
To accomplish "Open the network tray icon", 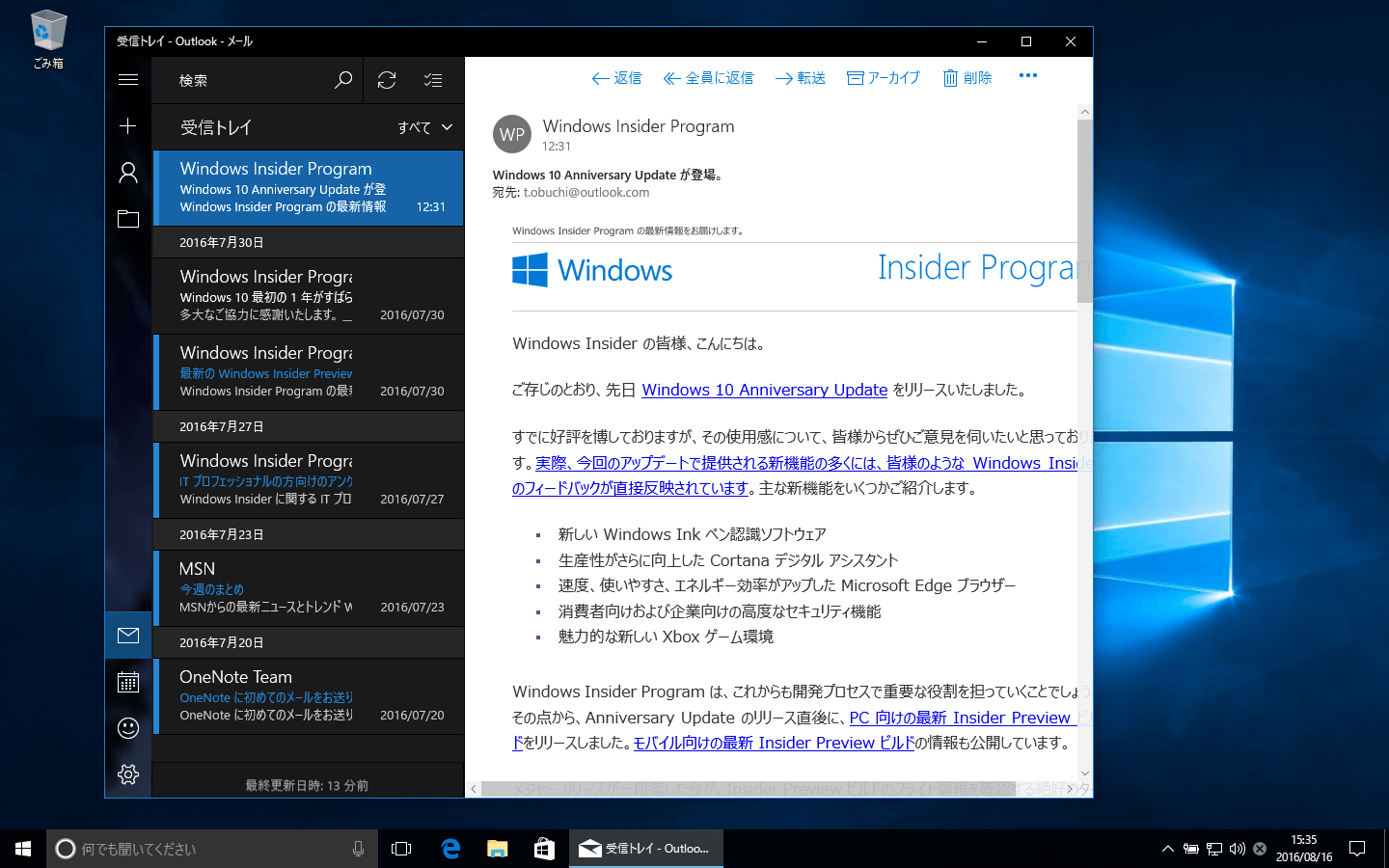I will pyautogui.click(x=1214, y=849).
